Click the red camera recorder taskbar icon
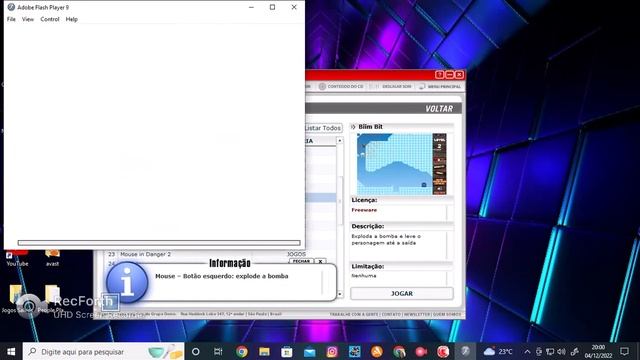The image size is (640, 360). (421, 351)
